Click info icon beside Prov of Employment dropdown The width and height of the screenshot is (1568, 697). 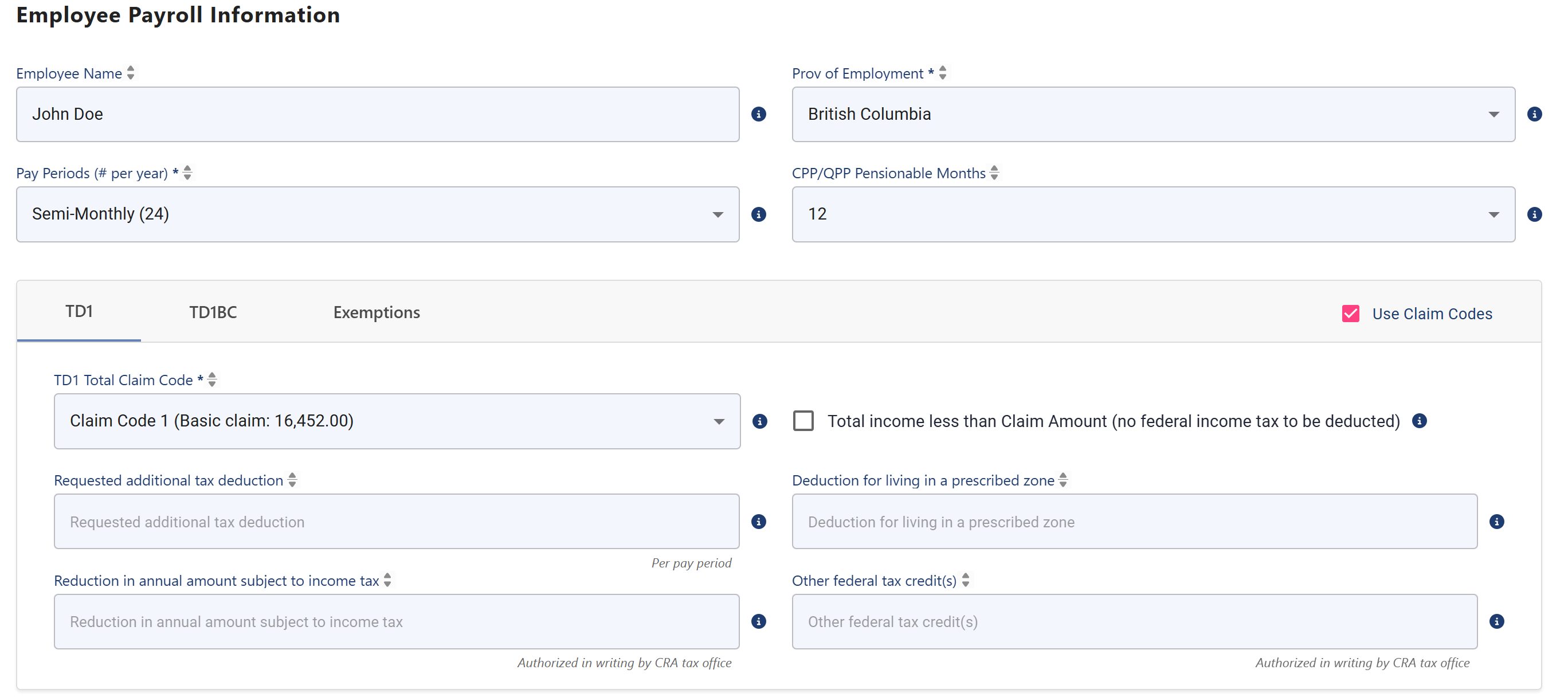(x=1535, y=115)
